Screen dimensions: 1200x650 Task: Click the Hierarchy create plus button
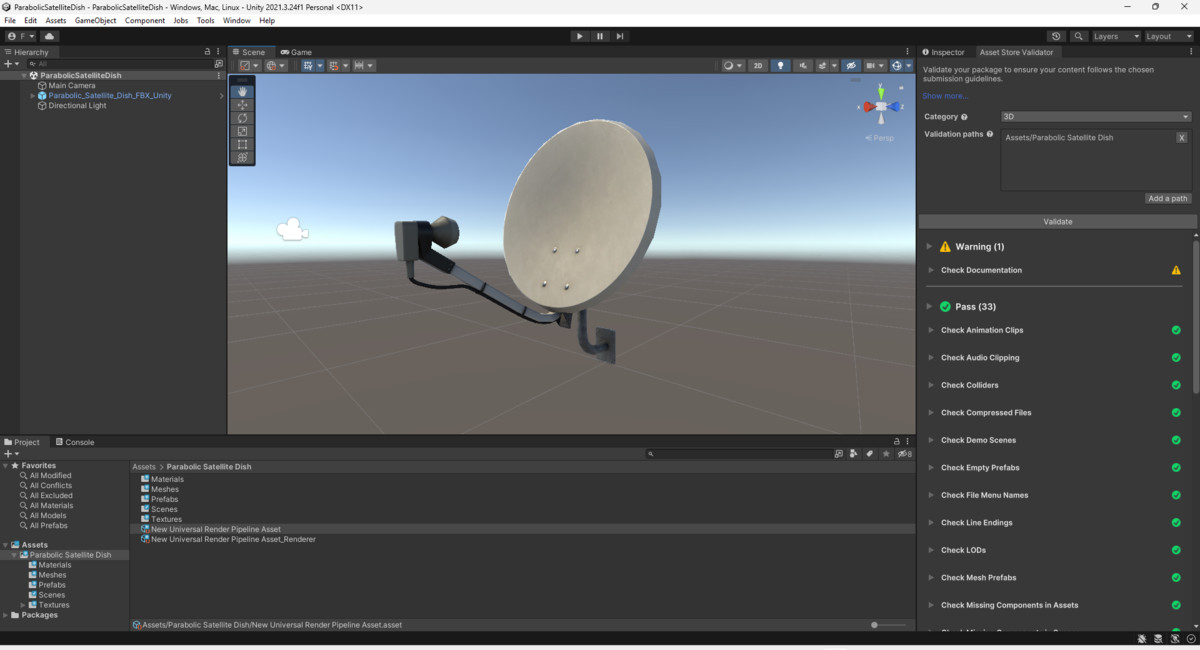pos(9,64)
